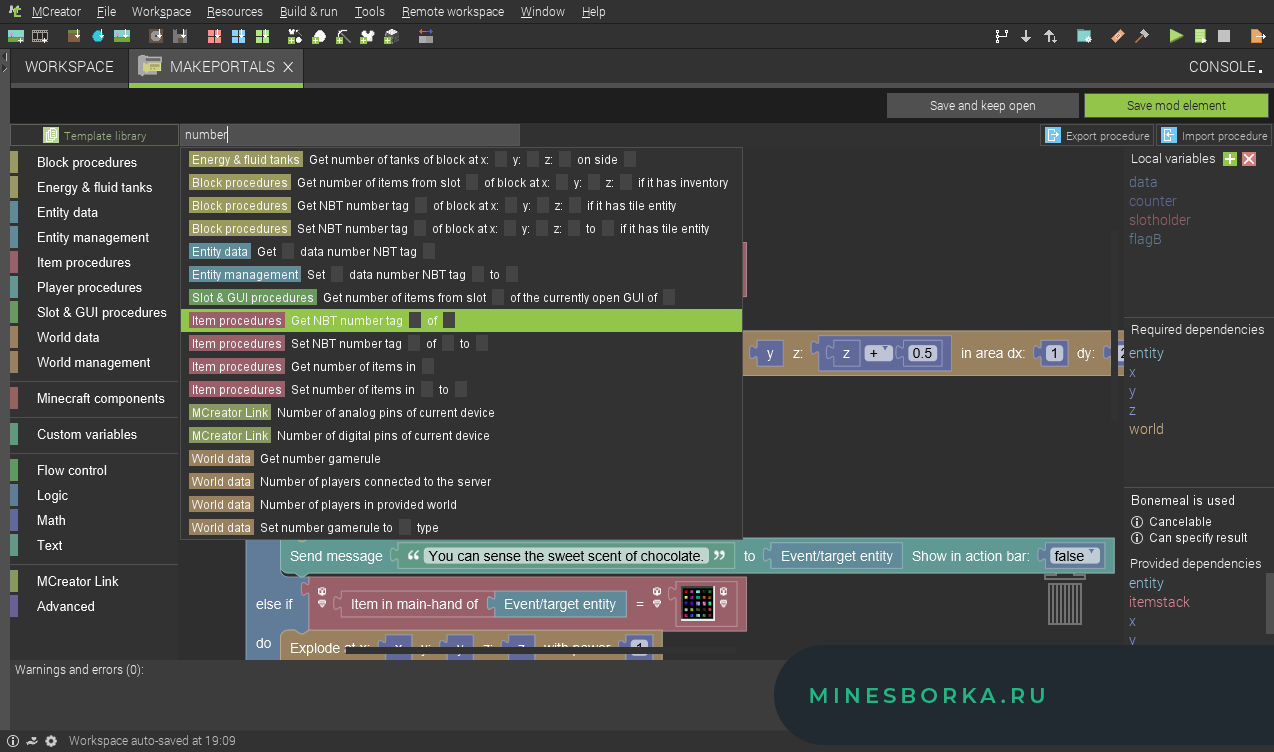The height and width of the screenshot is (752, 1274).
Task: Open the File menu
Action: click(x=106, y=12)
